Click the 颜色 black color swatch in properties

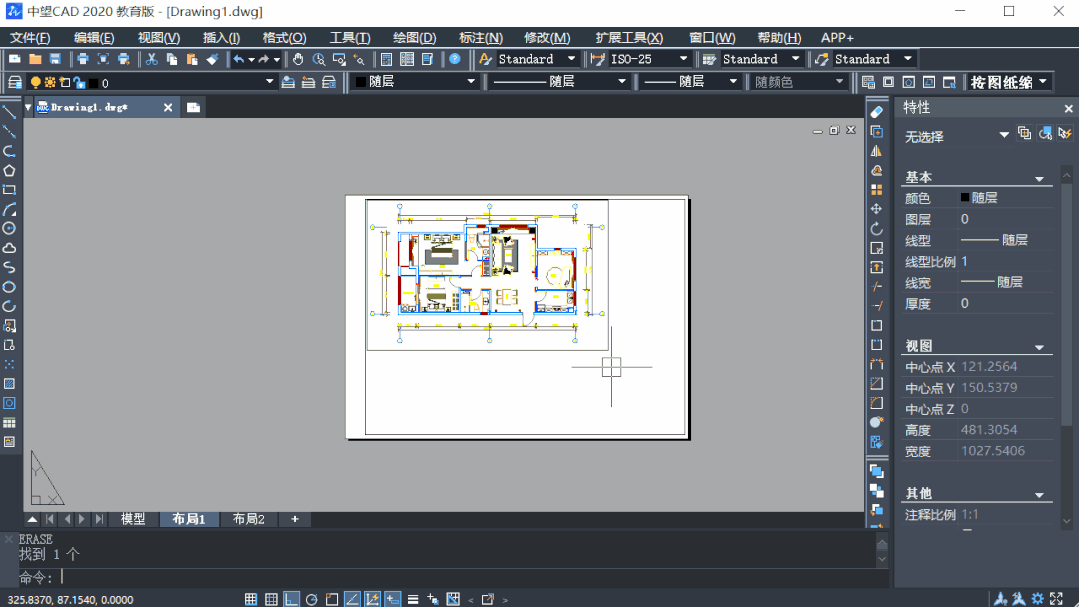click(965, 198)
